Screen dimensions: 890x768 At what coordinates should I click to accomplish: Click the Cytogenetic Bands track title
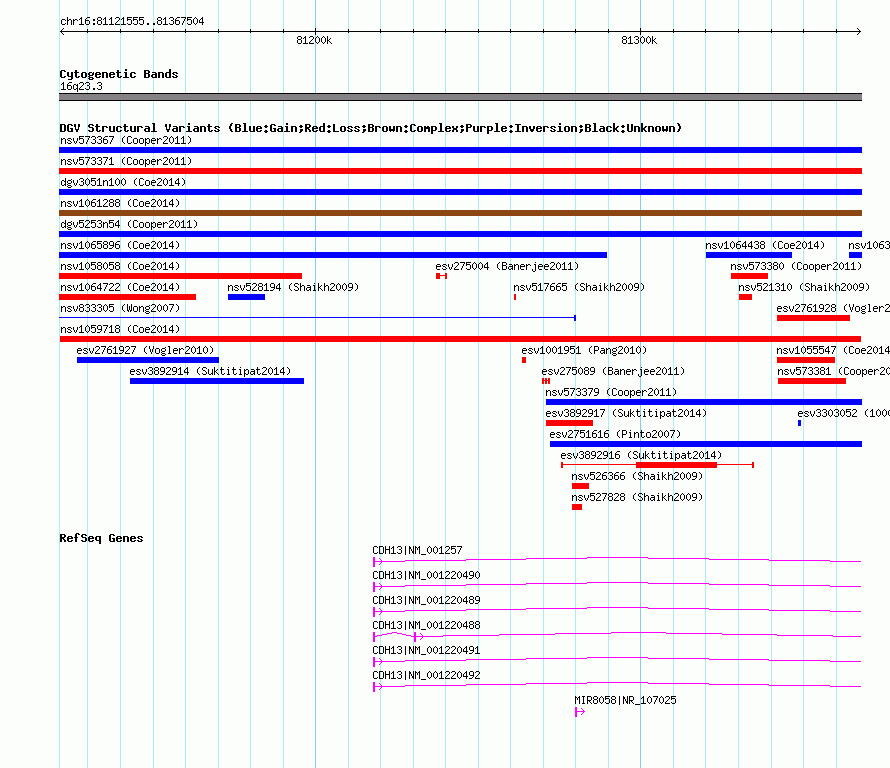119,74
